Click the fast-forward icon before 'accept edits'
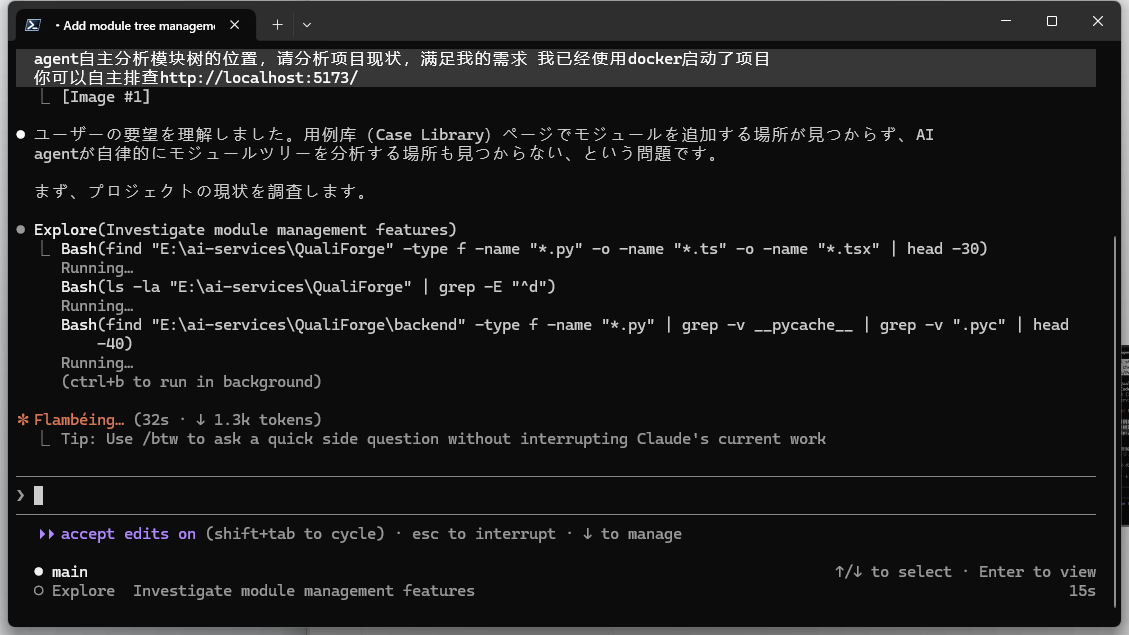Screen dimensions: 1129x635 coord(46,534)
